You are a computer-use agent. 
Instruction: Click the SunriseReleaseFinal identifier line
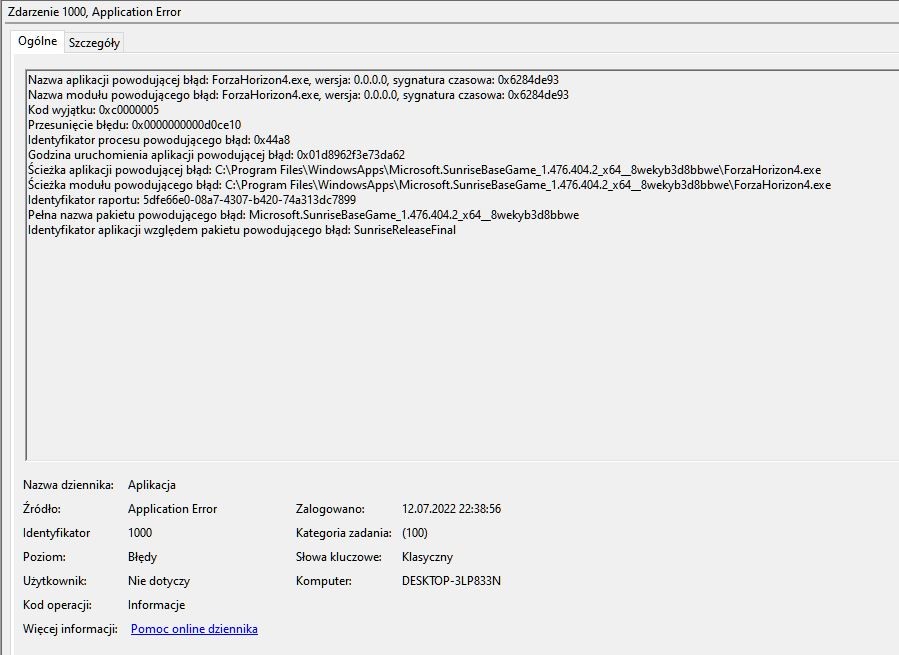click(x=241, y=229)
